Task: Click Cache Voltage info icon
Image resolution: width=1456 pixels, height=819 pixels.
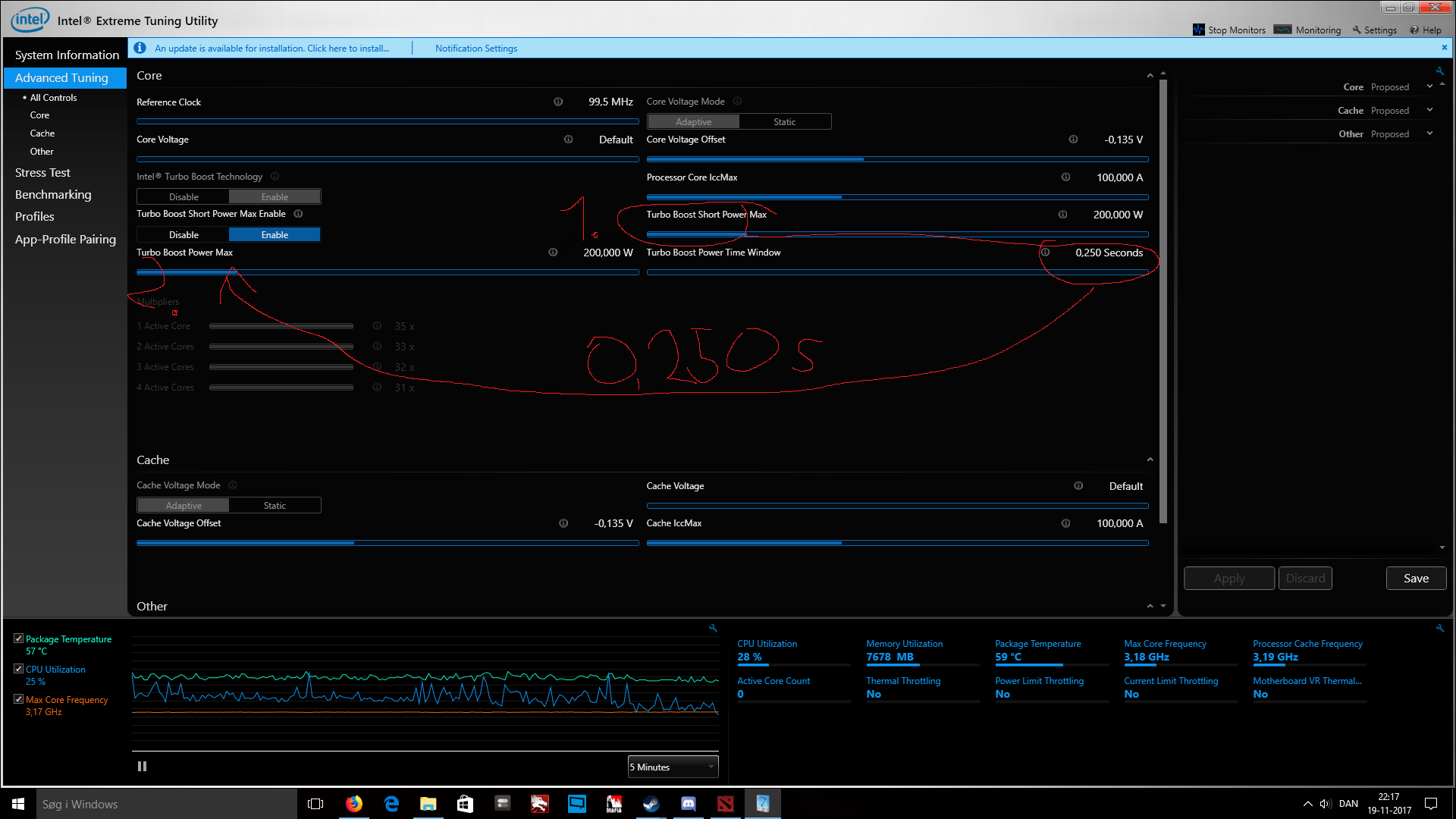Action: pyautogui.click(x=1078, y=486)
